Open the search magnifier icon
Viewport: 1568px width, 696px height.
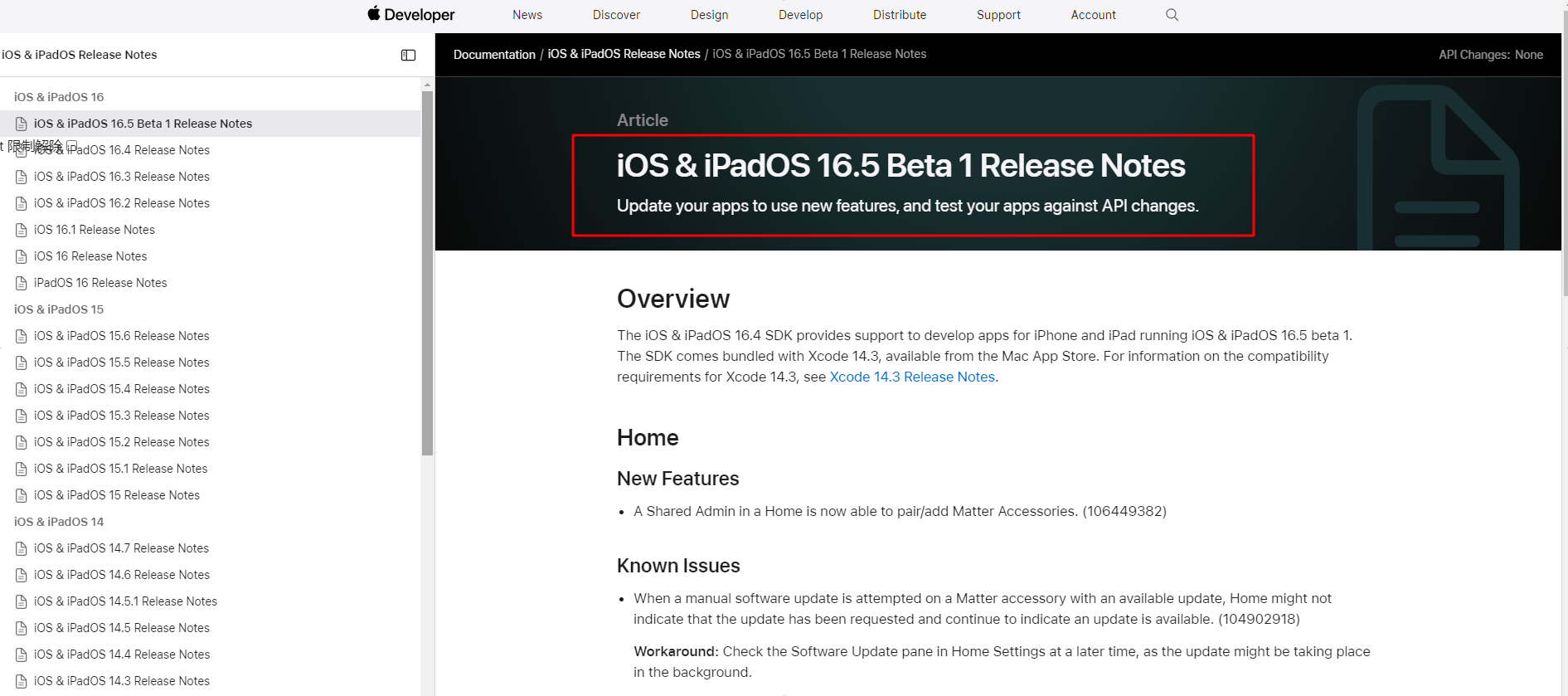(1172, 15)
